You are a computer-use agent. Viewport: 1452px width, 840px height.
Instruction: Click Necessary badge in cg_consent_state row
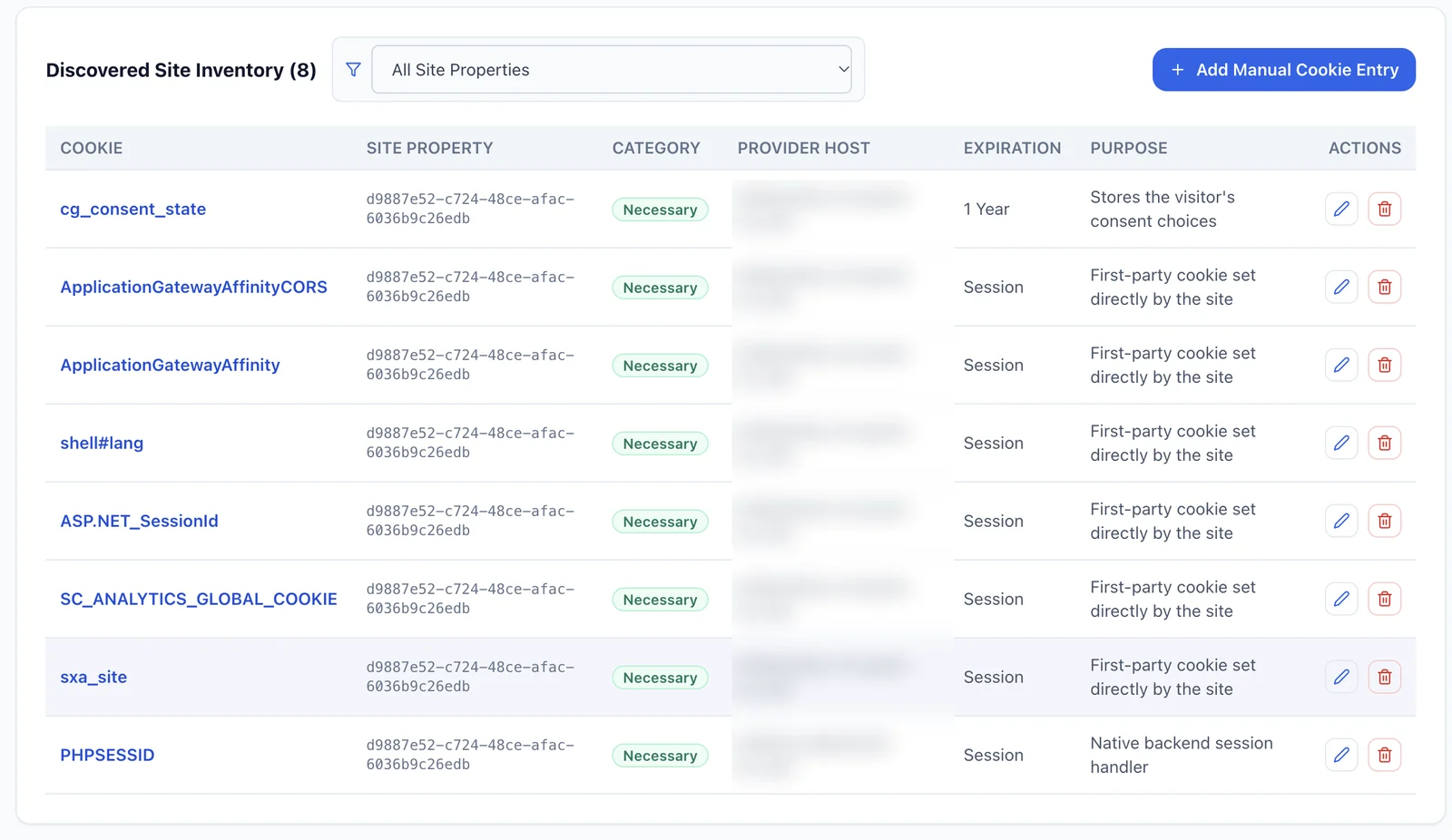tap(661, 210)
